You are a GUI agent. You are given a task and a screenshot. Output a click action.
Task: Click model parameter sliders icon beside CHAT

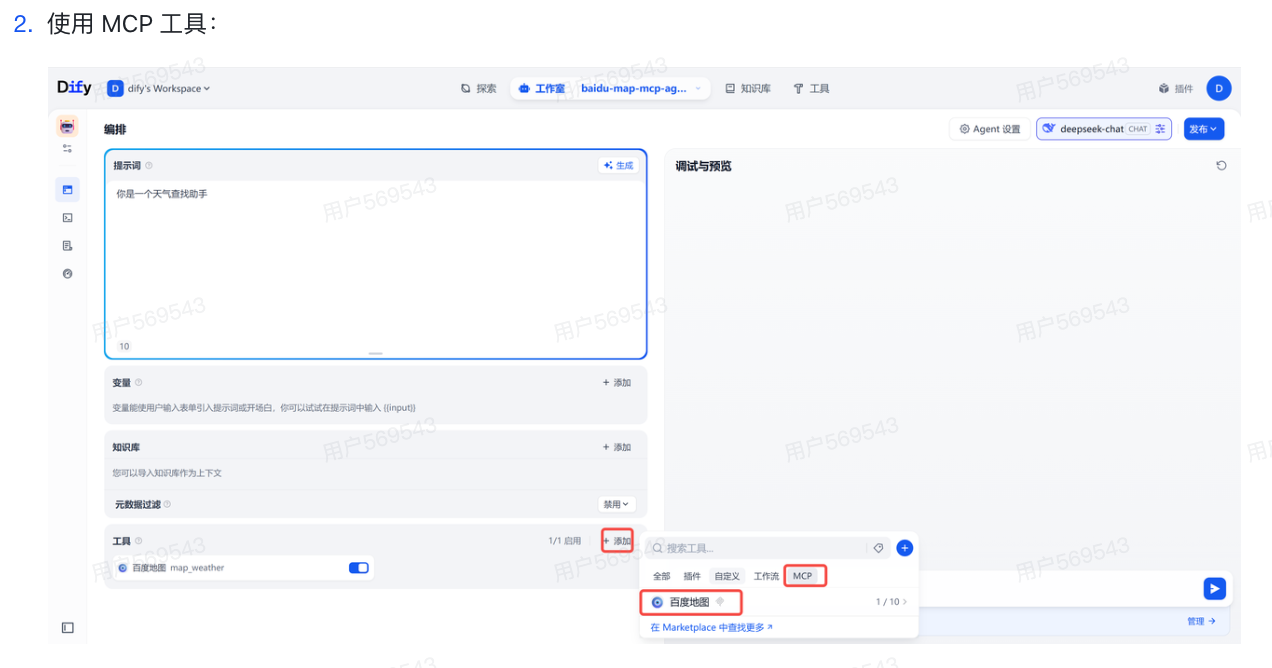(x=1160, y=128)
